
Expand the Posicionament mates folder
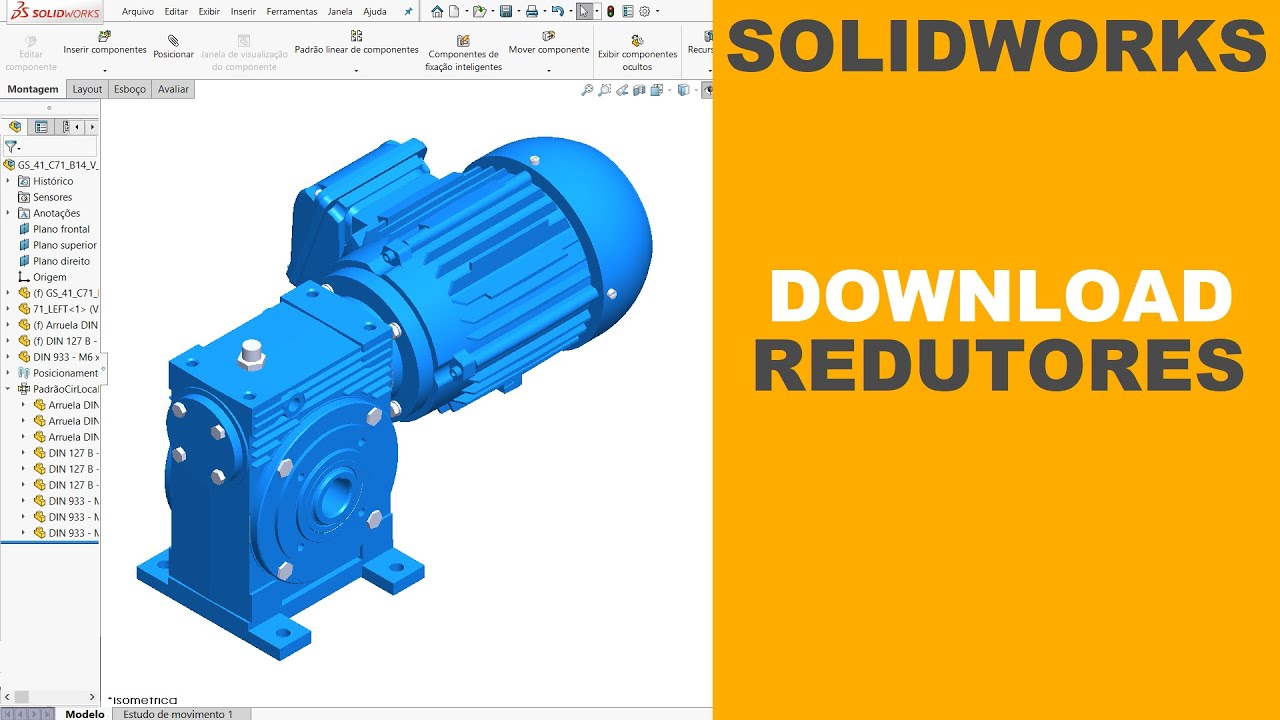coord(8,373)
